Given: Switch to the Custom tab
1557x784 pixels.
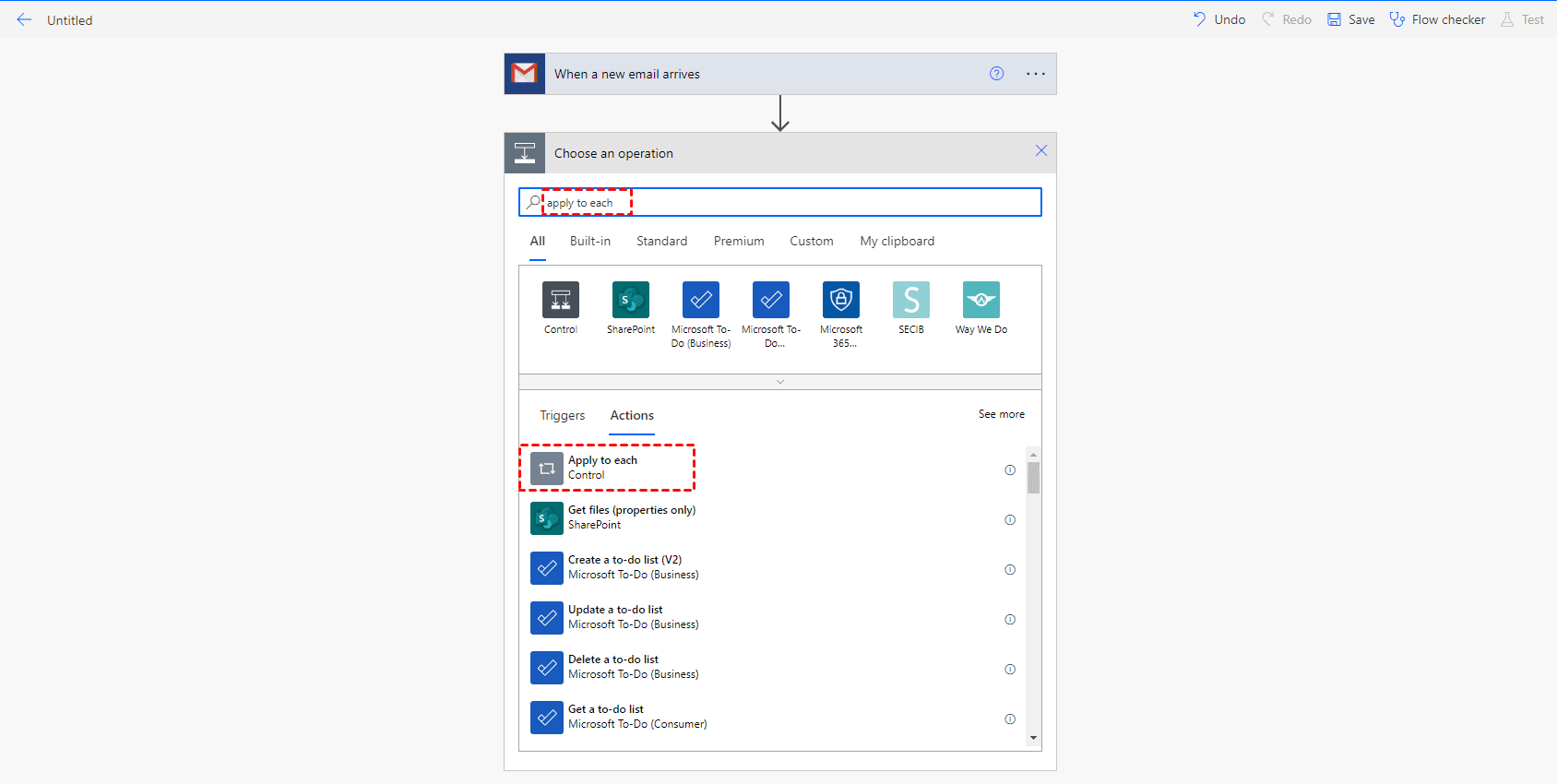Looking at the screenshot, I should coord(812,241).
